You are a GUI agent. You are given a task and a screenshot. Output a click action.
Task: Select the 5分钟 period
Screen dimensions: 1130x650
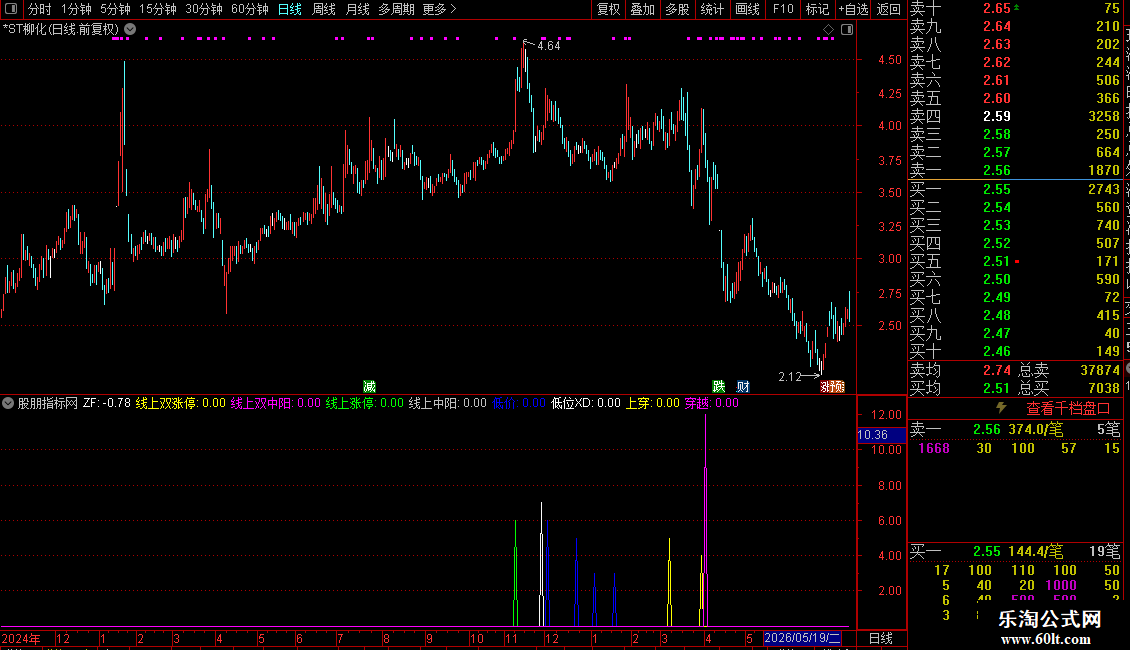(x=115, y=9)
